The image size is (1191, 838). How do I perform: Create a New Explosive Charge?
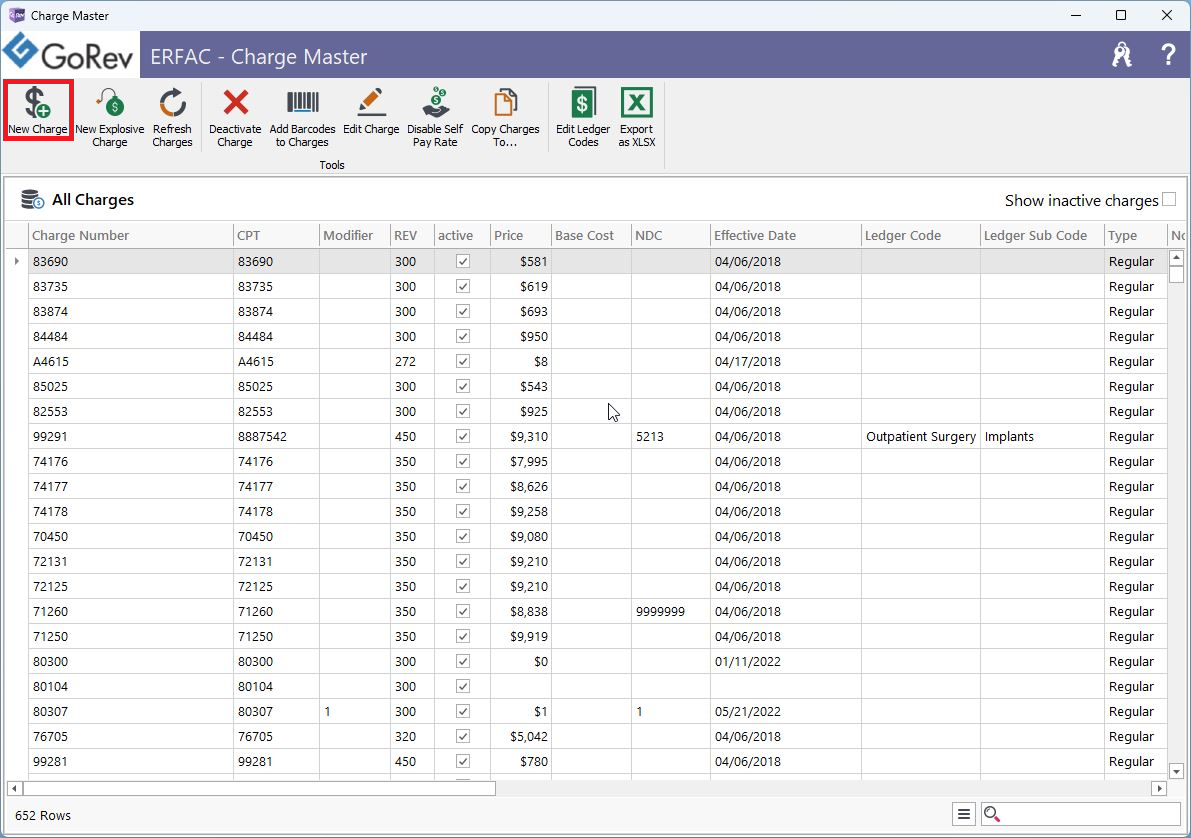pyautogui.click(x=109, y=116)
